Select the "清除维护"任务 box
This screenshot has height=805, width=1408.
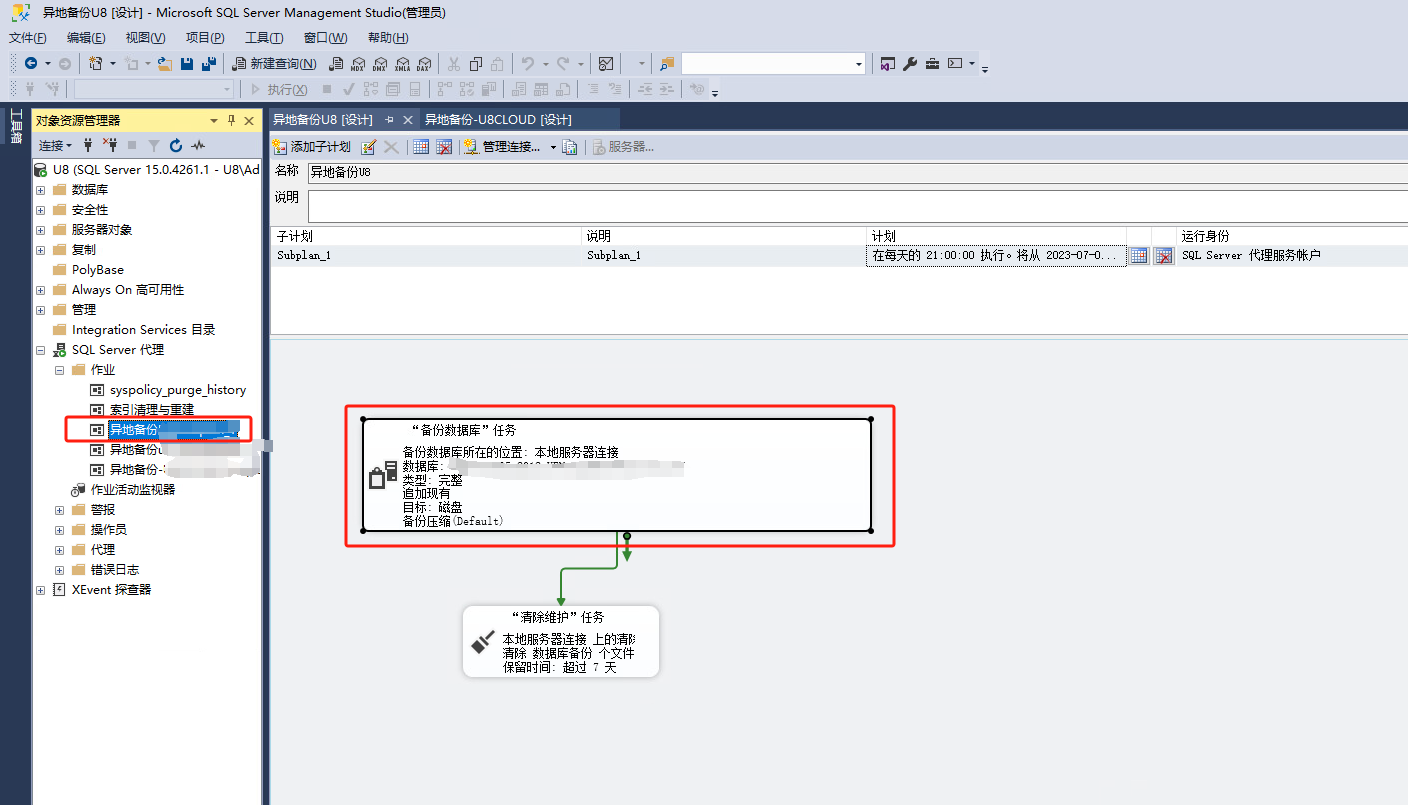point(561,641)
